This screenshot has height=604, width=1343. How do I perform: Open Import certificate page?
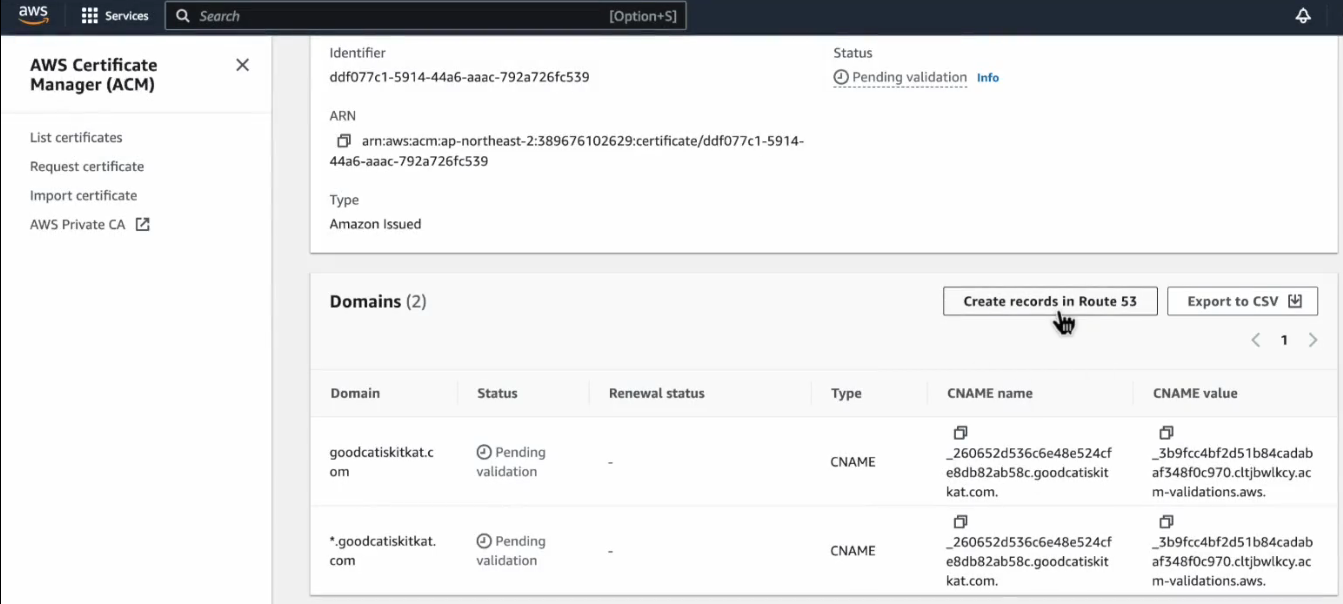(83, 195)
